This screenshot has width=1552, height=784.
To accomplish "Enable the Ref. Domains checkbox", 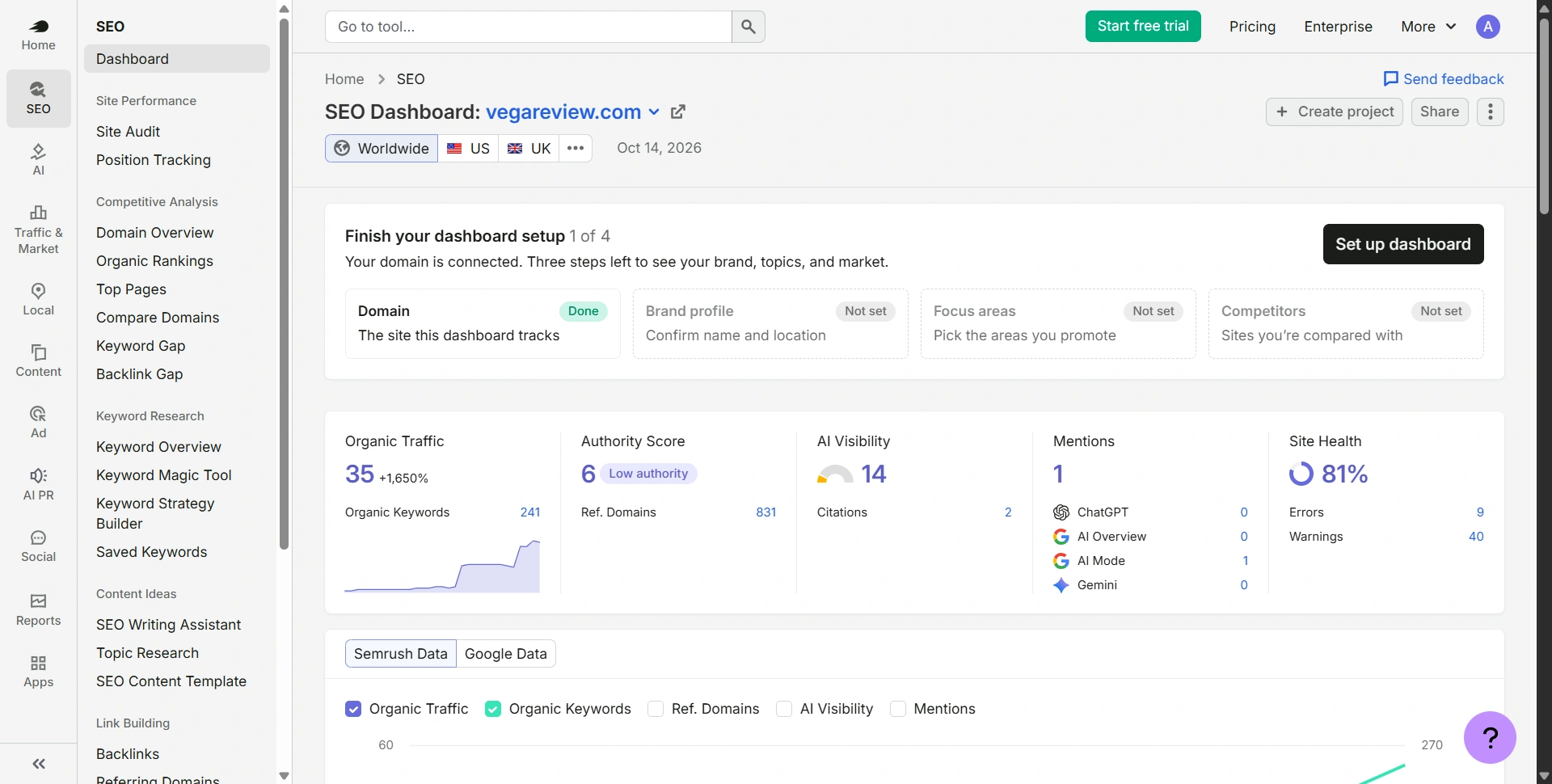I will pos(656,709).
